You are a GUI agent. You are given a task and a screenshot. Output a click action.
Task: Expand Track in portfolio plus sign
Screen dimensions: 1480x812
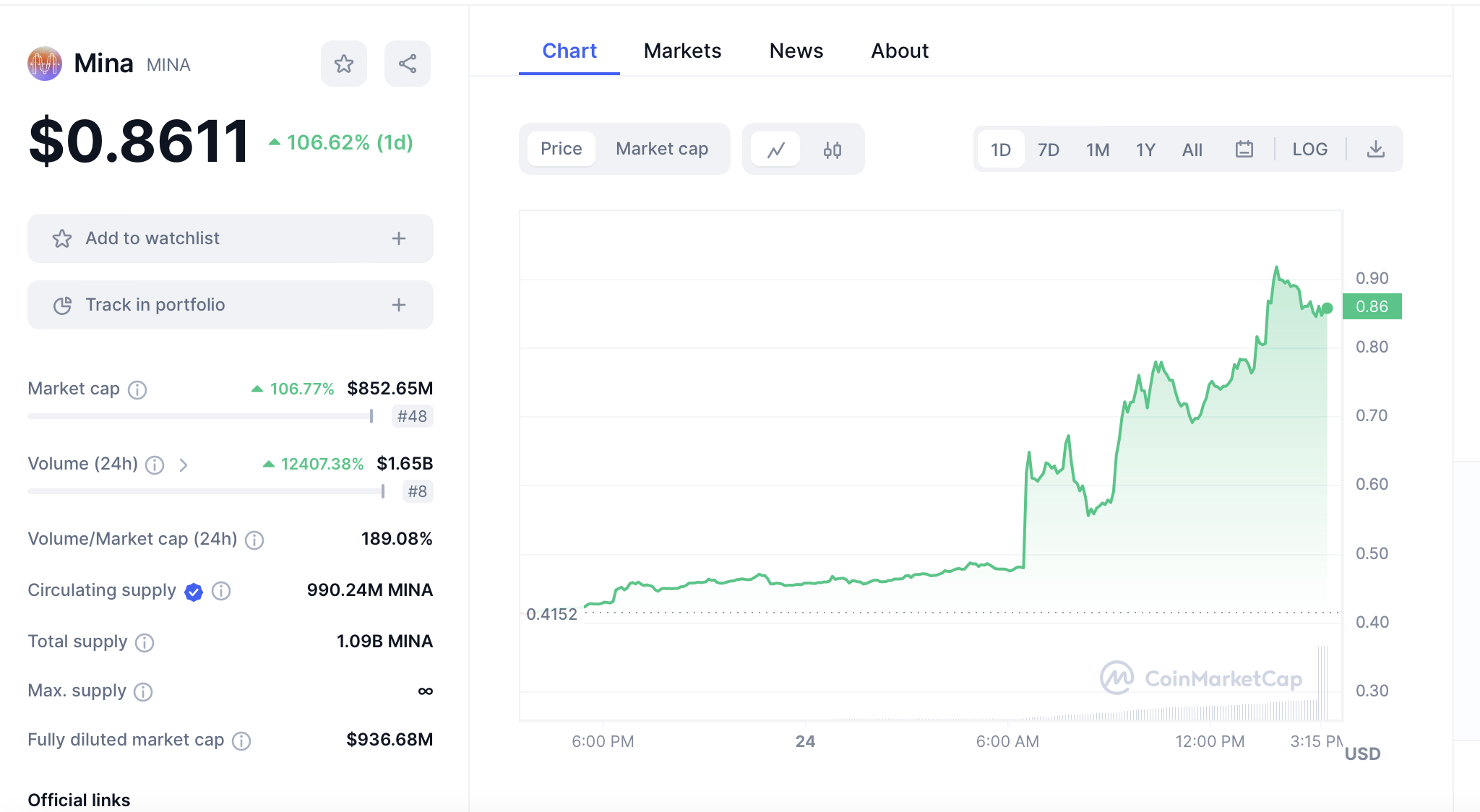(399, 305)
